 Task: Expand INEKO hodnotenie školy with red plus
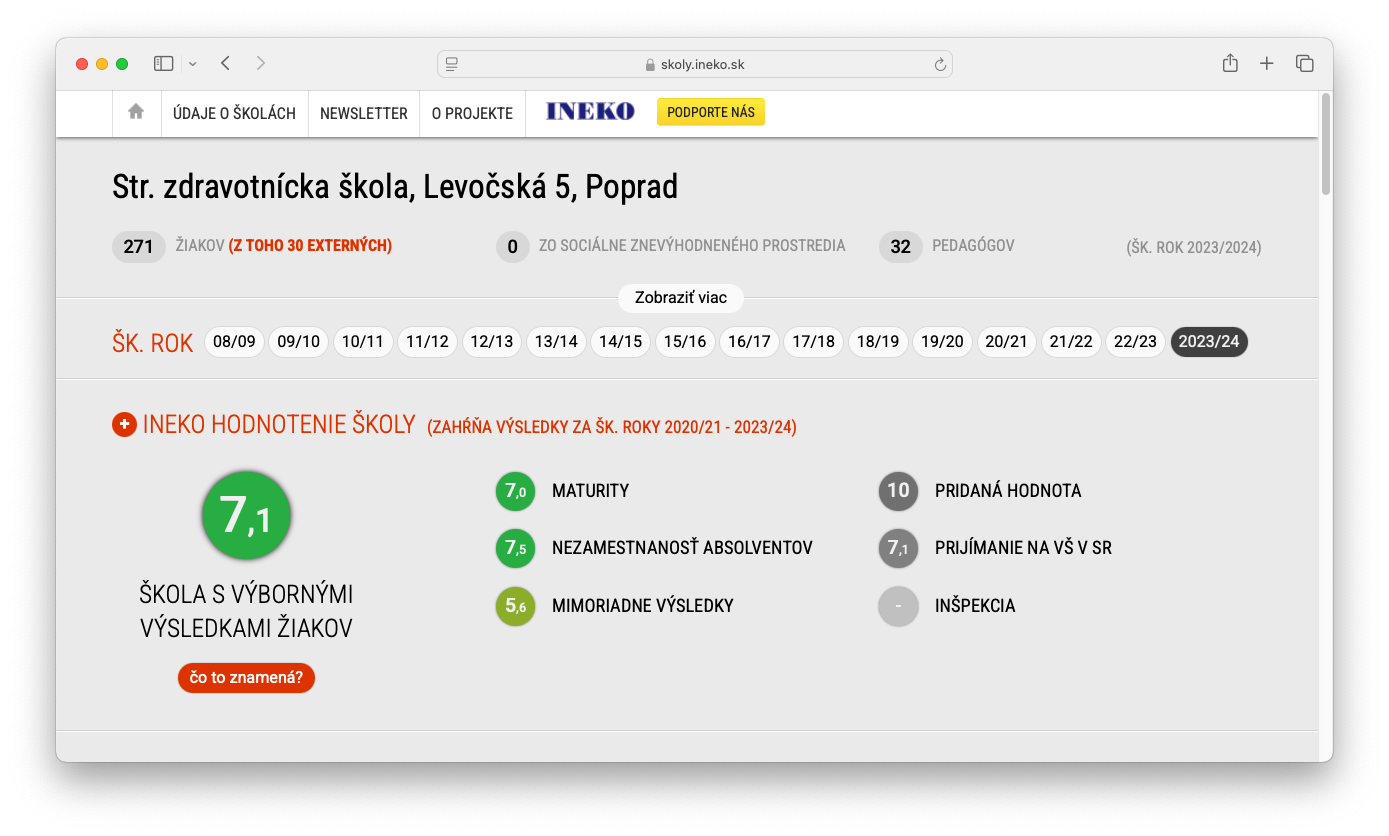pyautogui.click(x=124, y=425)
